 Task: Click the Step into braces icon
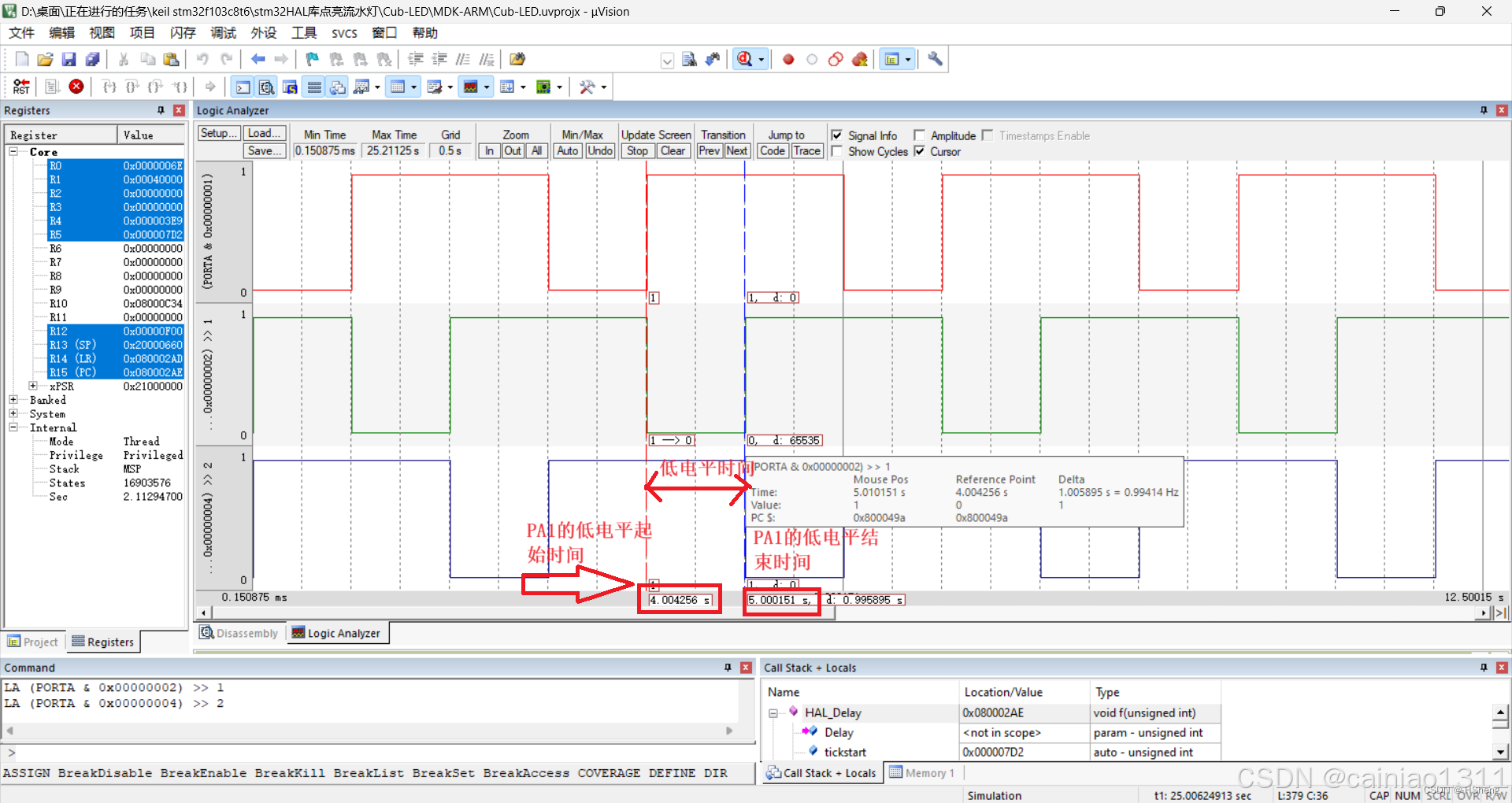(x=109, y=87)
